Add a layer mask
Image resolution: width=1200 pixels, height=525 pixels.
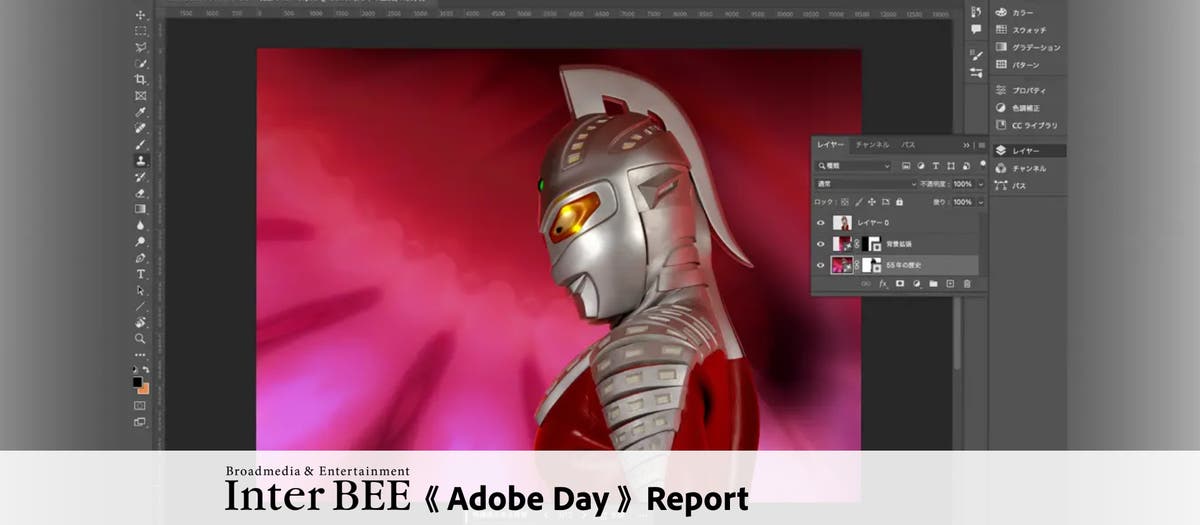[x=900, y=284]
